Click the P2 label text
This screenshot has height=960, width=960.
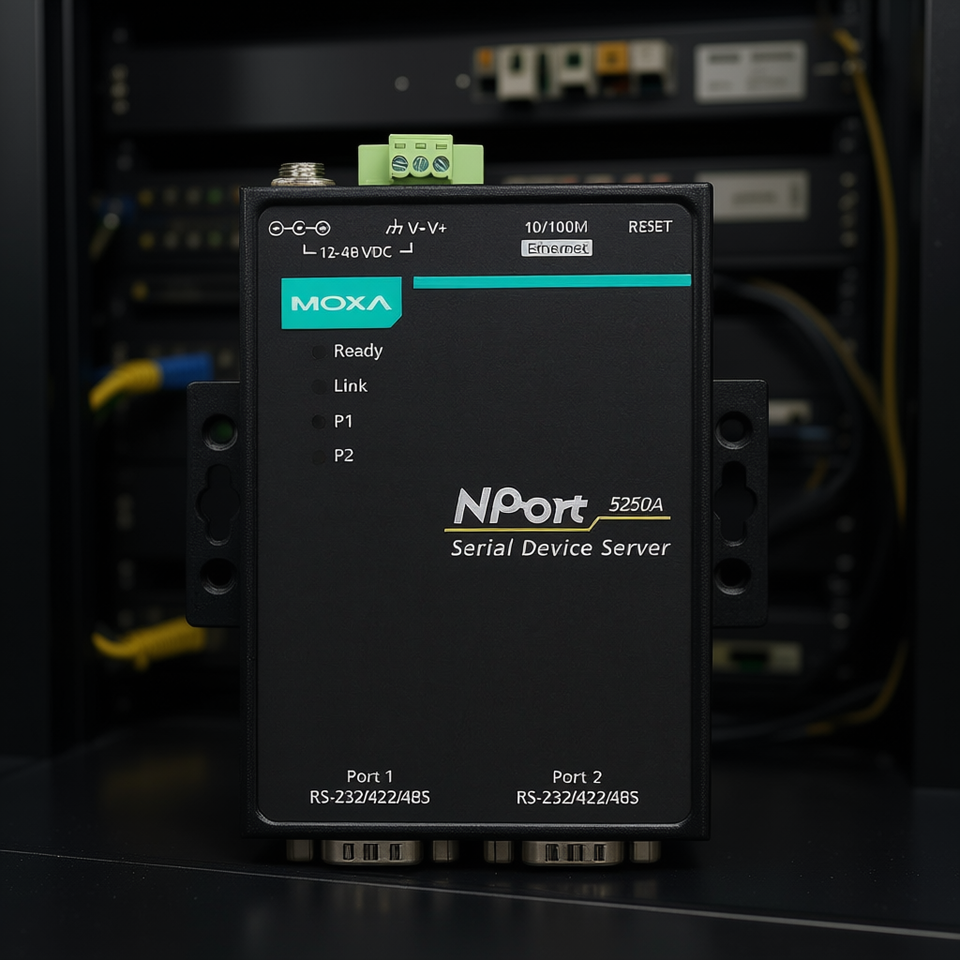[x=343, y=456]
